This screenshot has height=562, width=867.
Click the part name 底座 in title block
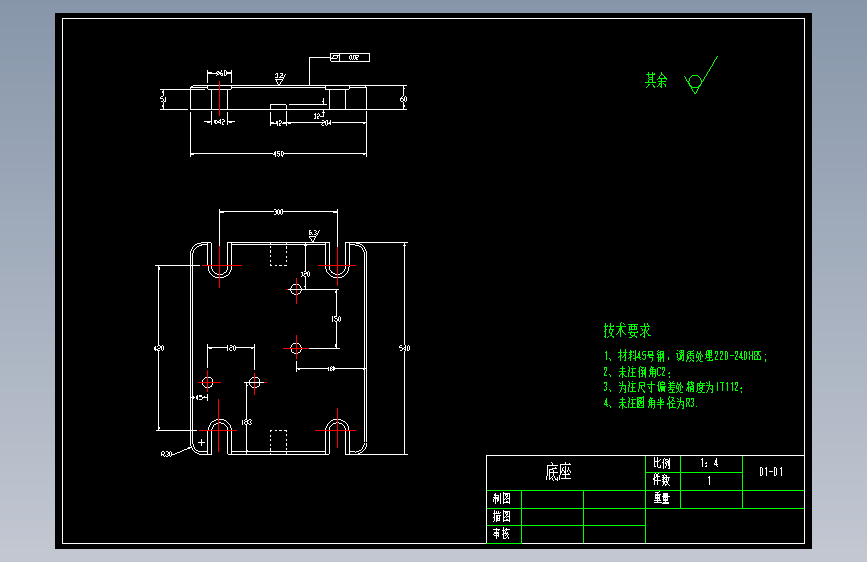558,472
